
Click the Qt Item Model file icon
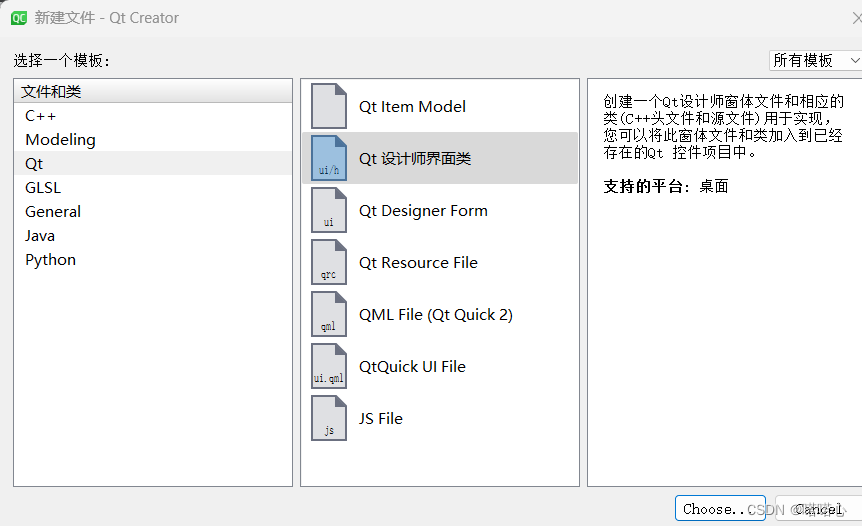coord(329,106)
